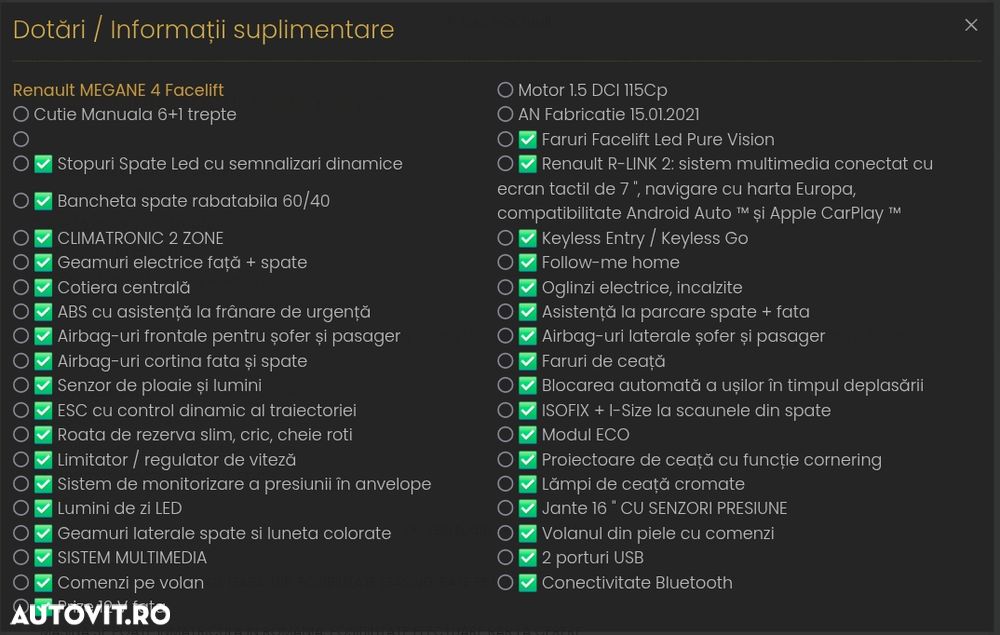This screenshot has height=635, width=1000.
Task: Select radio bullet for AN Fabricatie 15.01.2021
Action: click(x=505, y=114)
